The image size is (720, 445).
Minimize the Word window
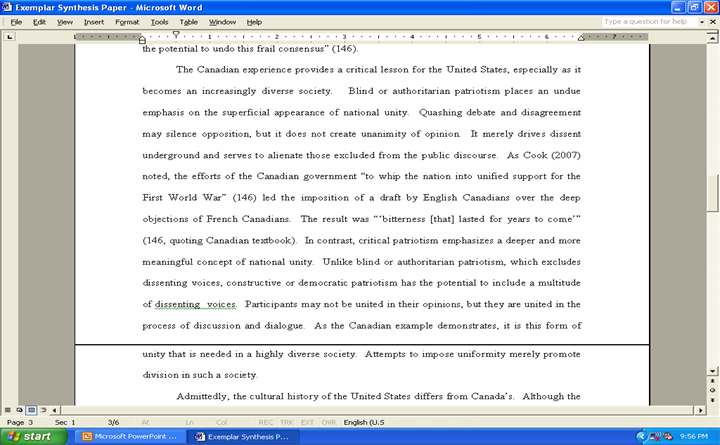pos(678,7)
